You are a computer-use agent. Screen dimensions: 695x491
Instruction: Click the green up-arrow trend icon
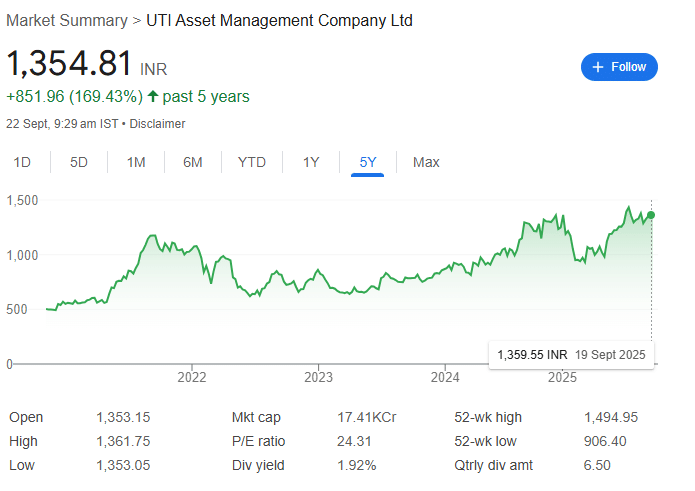click(x=153, y=96)
